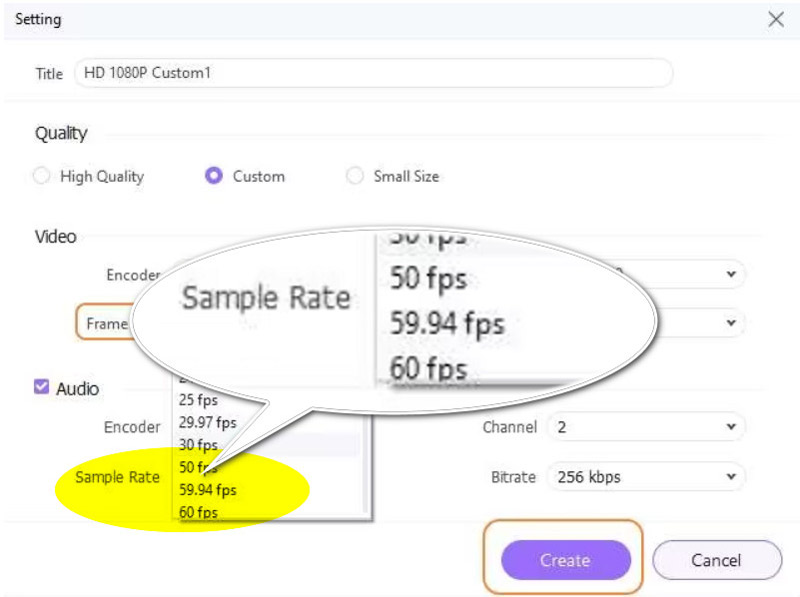Screen dimensions: 800x597
Task: Click the Create button
Action: [x=566, y=560]
